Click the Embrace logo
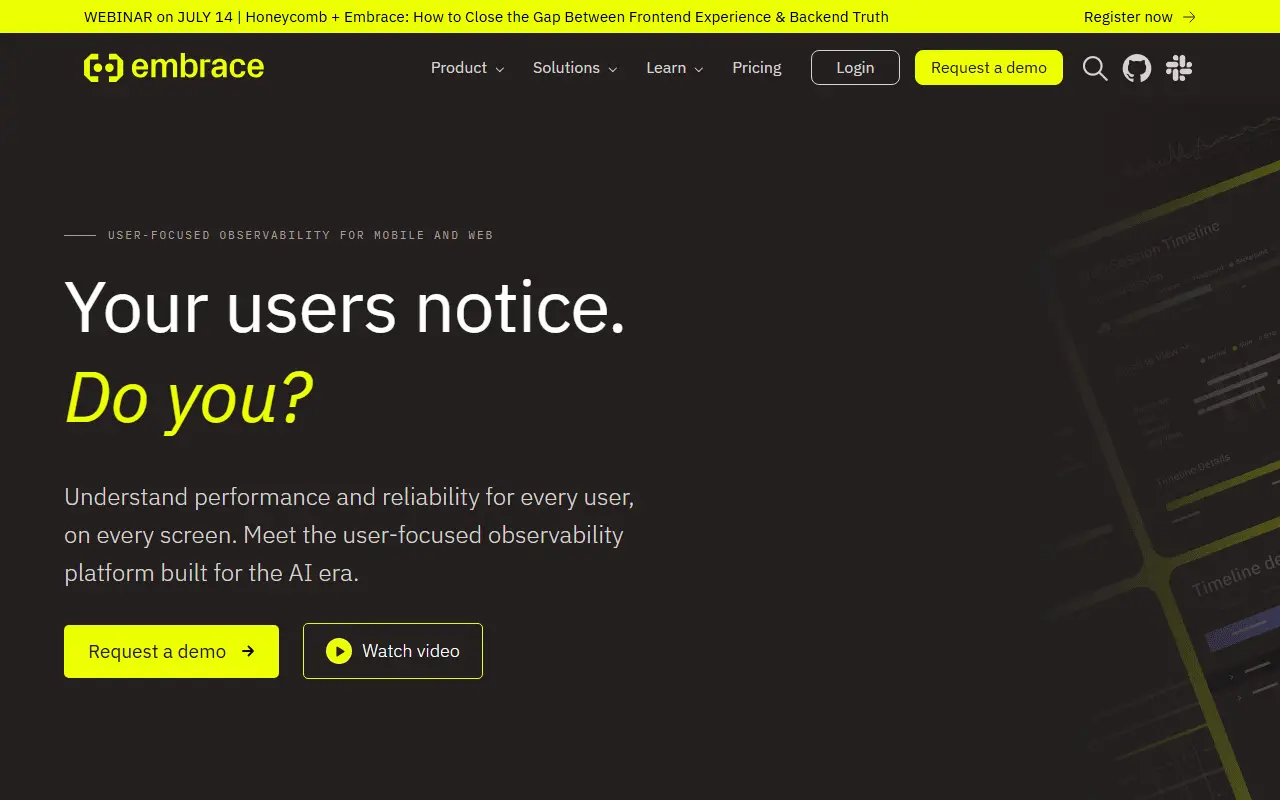This screenshot has height=800, width=1280. tap(174, 67)
